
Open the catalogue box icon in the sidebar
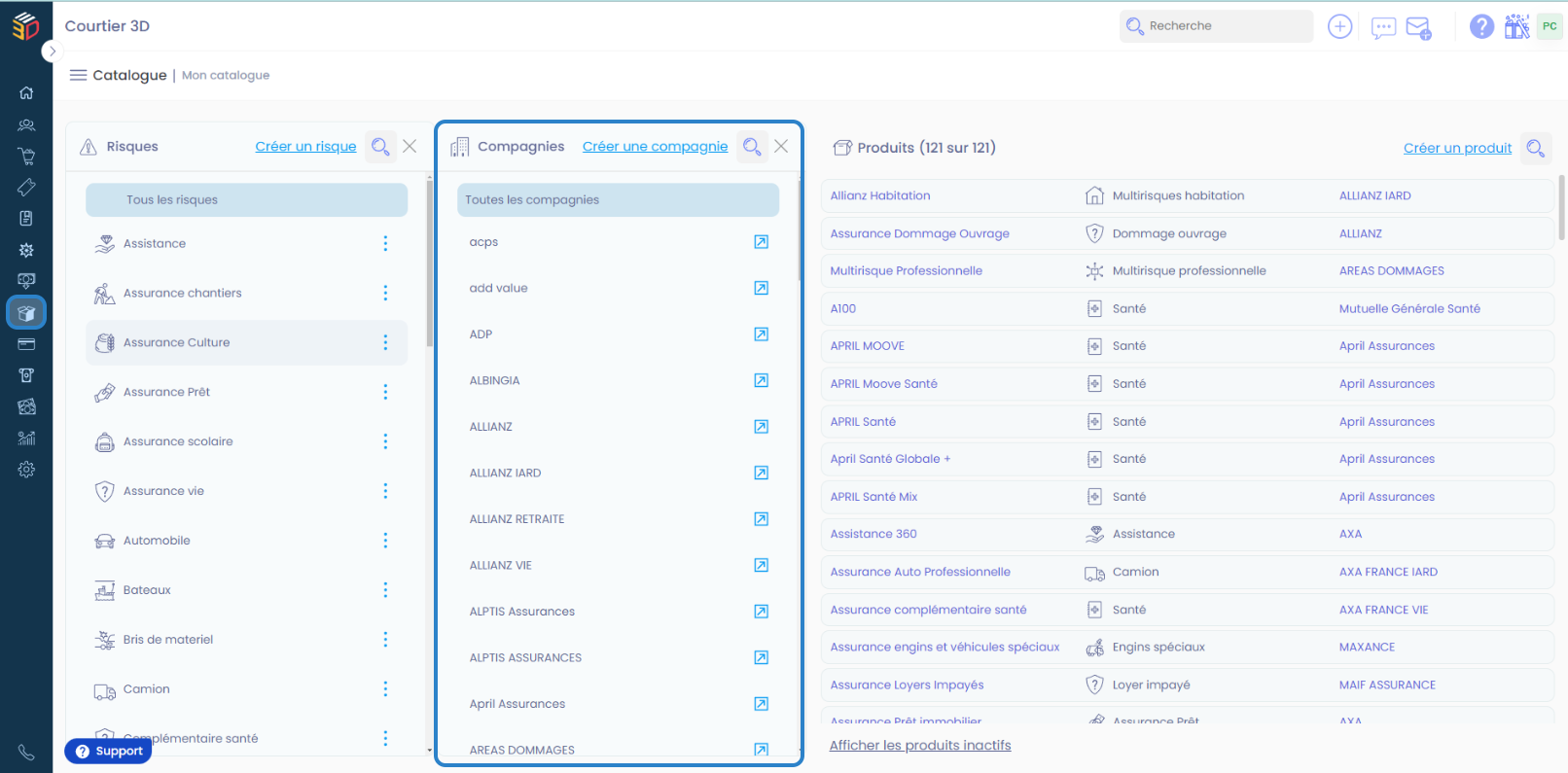point(26,313)
